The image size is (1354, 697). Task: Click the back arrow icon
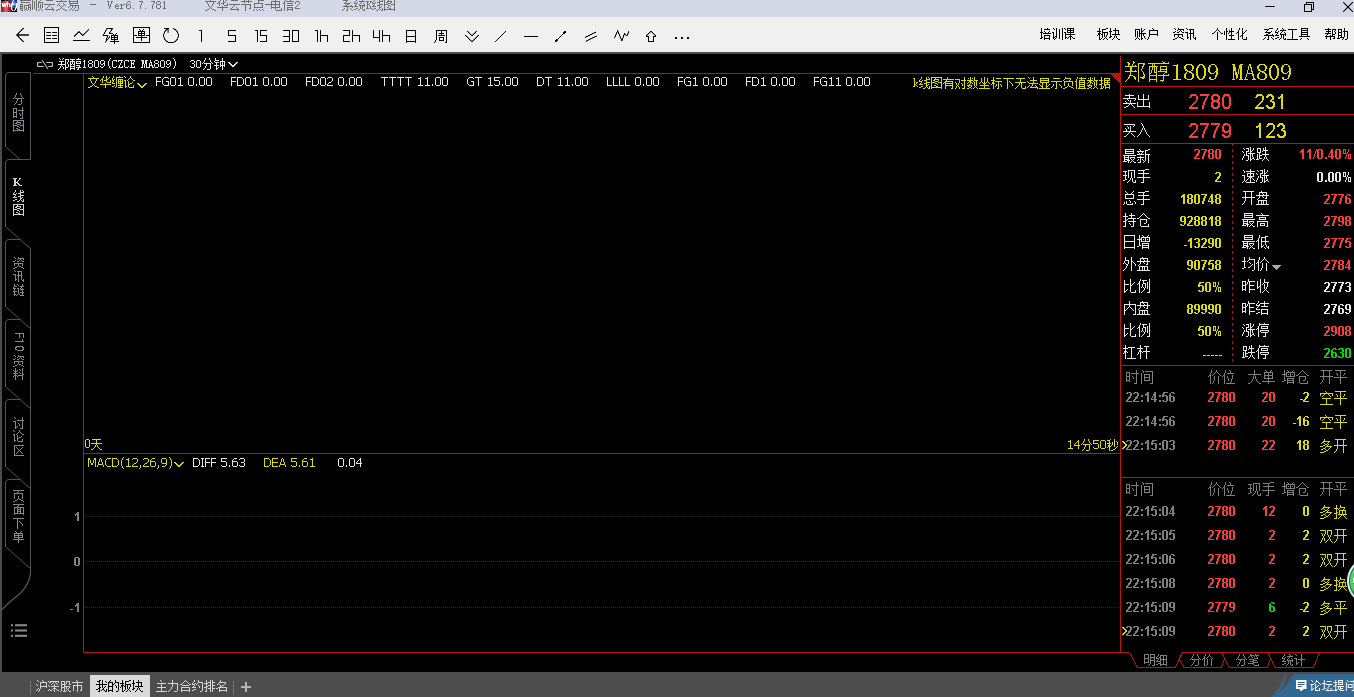[x=22, y=36]
